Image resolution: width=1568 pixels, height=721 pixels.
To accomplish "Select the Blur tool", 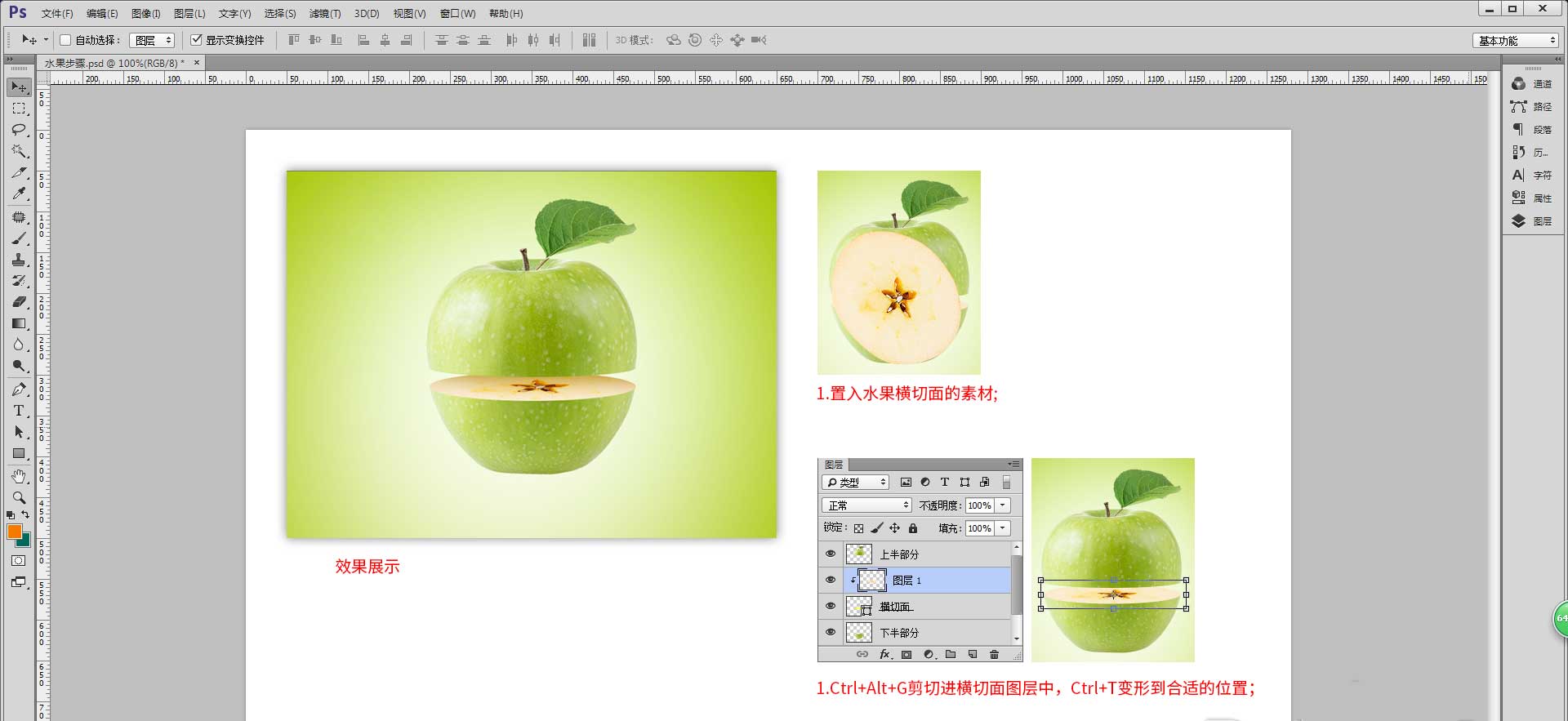I will point(19,345).
